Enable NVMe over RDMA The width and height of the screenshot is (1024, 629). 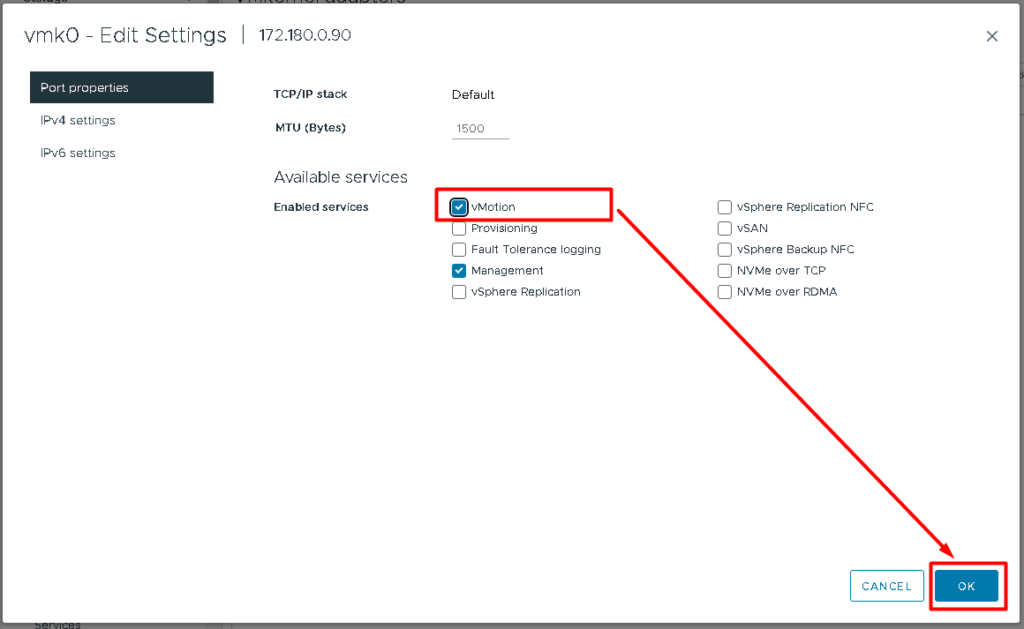(x=724, y=291)
